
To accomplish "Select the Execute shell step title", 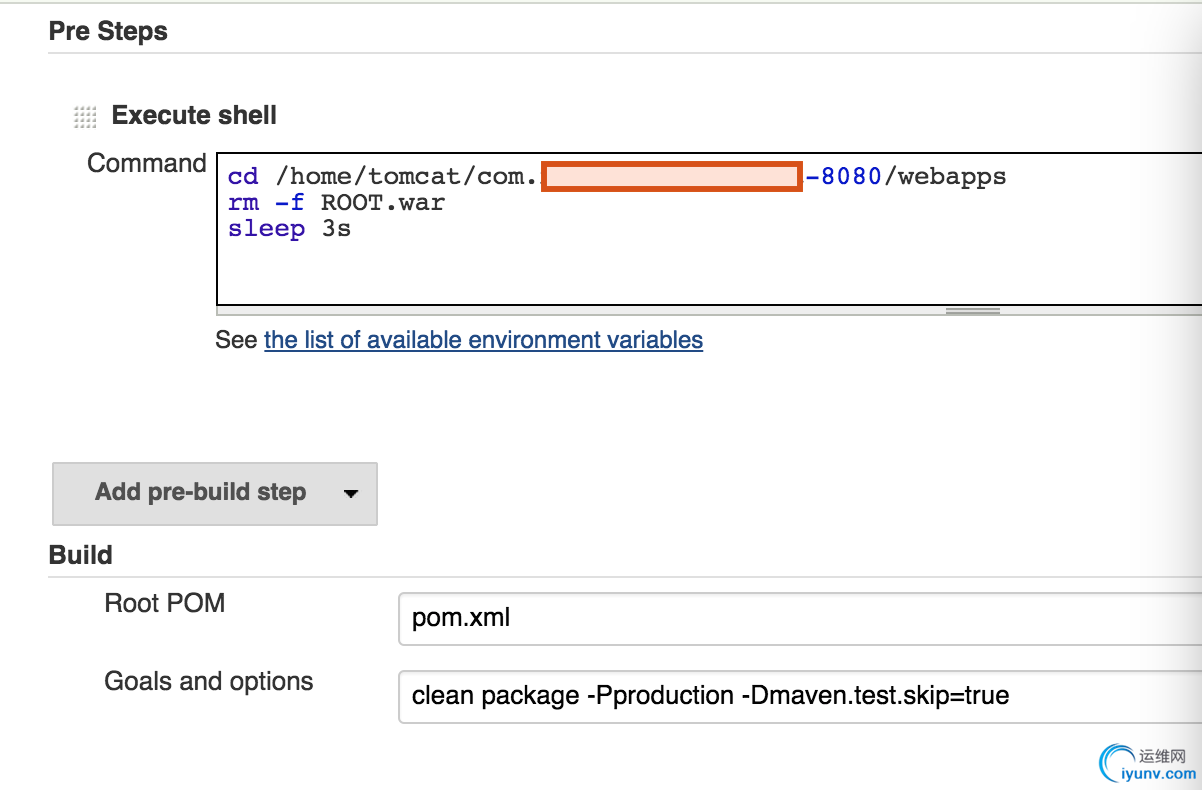I will [194, 116].
